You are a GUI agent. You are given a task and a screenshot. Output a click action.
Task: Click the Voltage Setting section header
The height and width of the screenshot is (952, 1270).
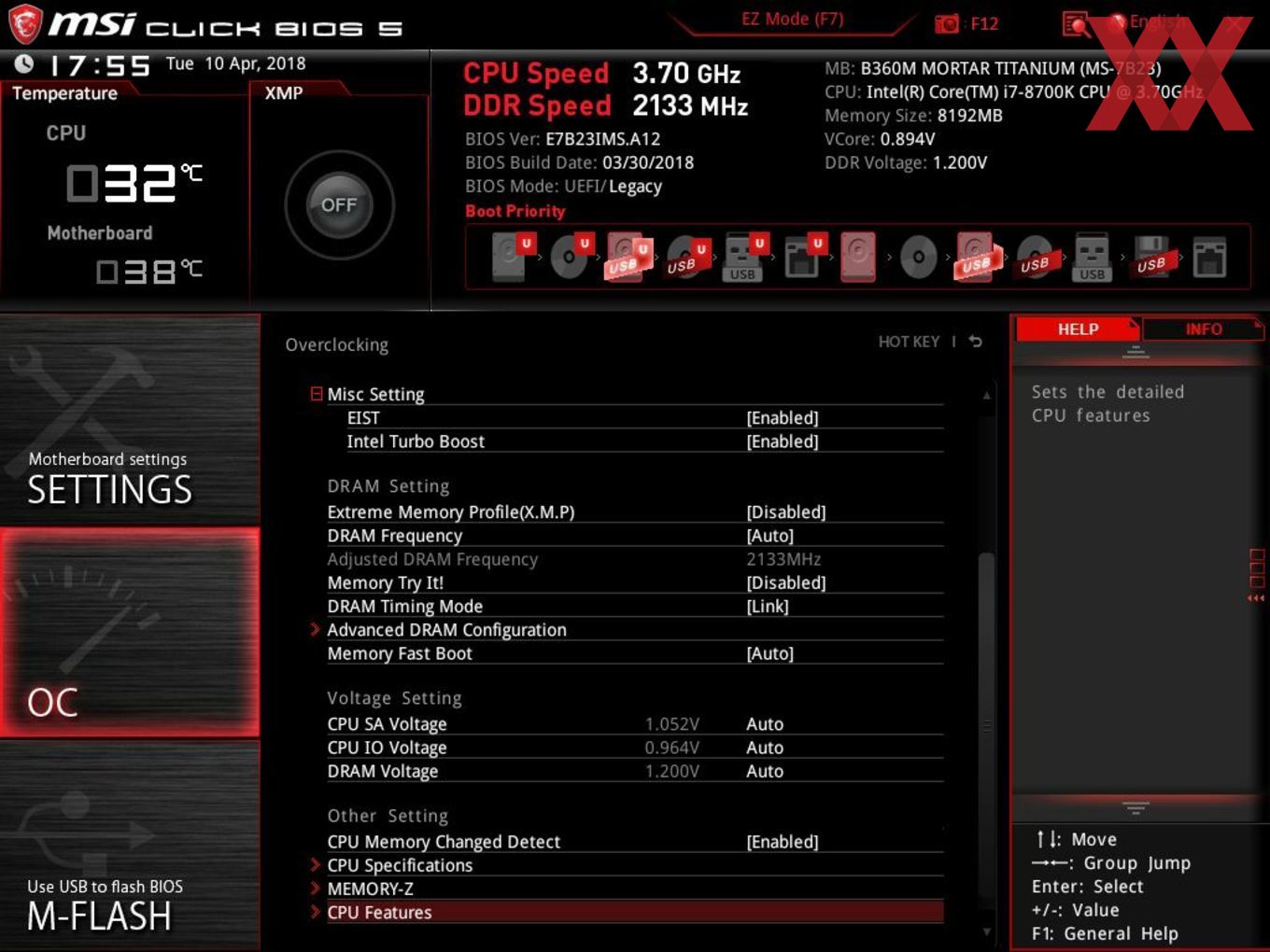tap(394, 697)
